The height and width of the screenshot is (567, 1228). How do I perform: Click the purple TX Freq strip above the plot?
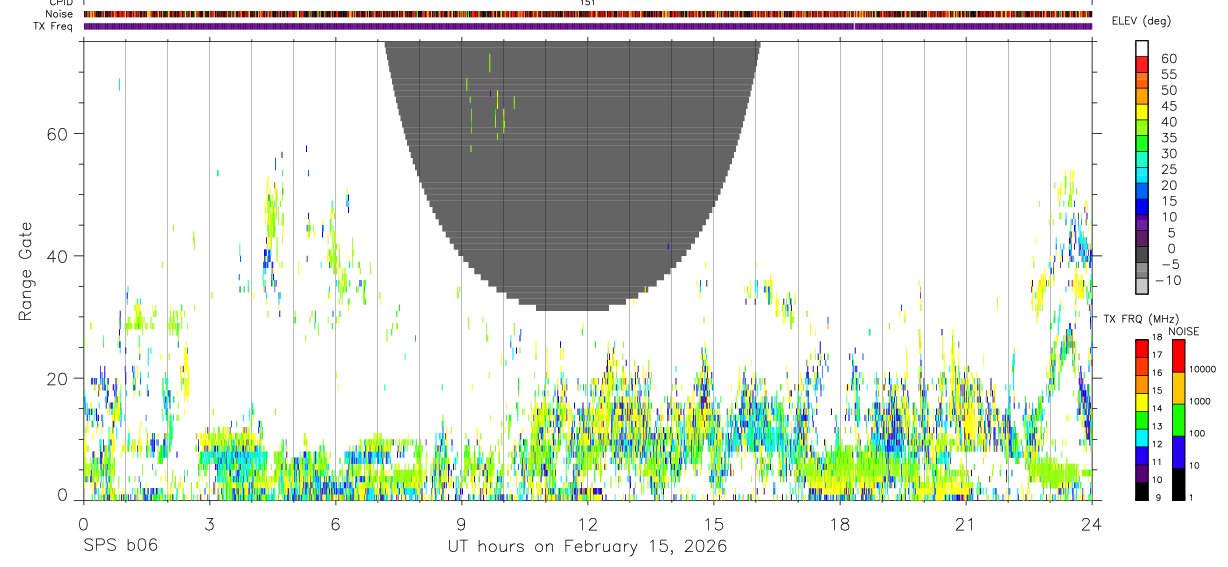point(588,26)
